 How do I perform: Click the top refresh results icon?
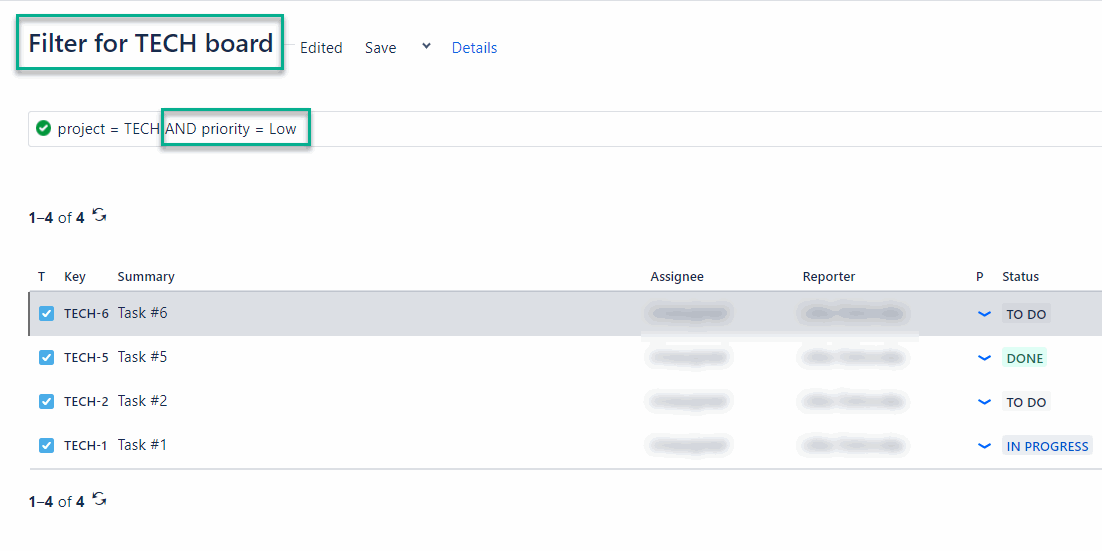coord(99,215)
